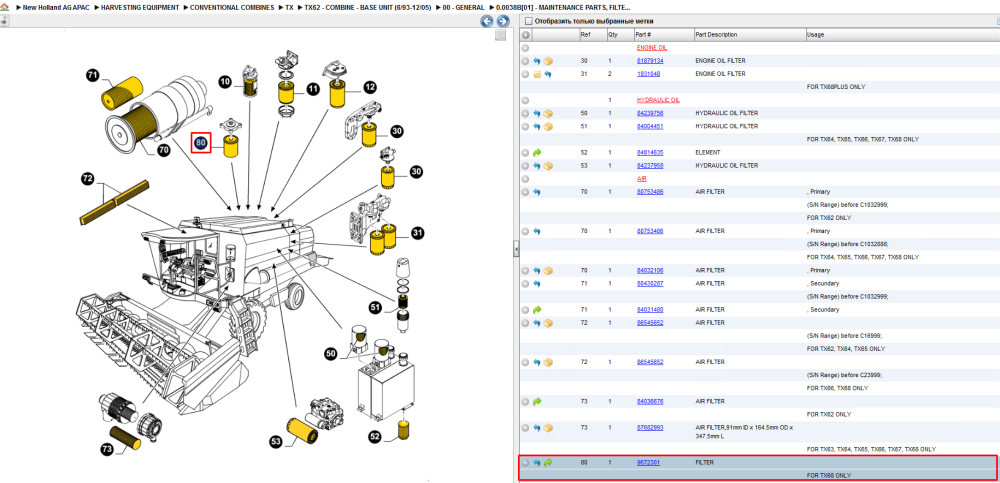Click 'ELEMENT' description in row 52

click(x=708, y=153)
